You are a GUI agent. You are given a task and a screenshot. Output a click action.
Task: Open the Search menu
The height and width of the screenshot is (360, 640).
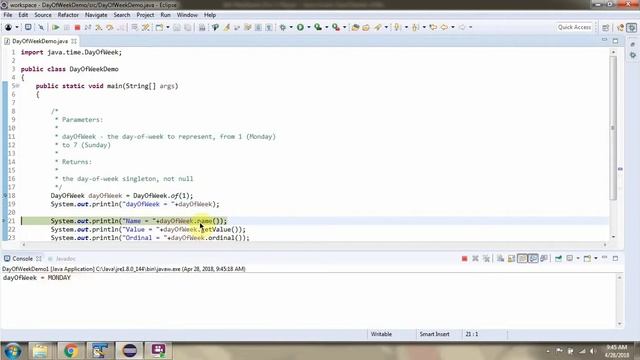pyautogui.click(x=122, y=15)
